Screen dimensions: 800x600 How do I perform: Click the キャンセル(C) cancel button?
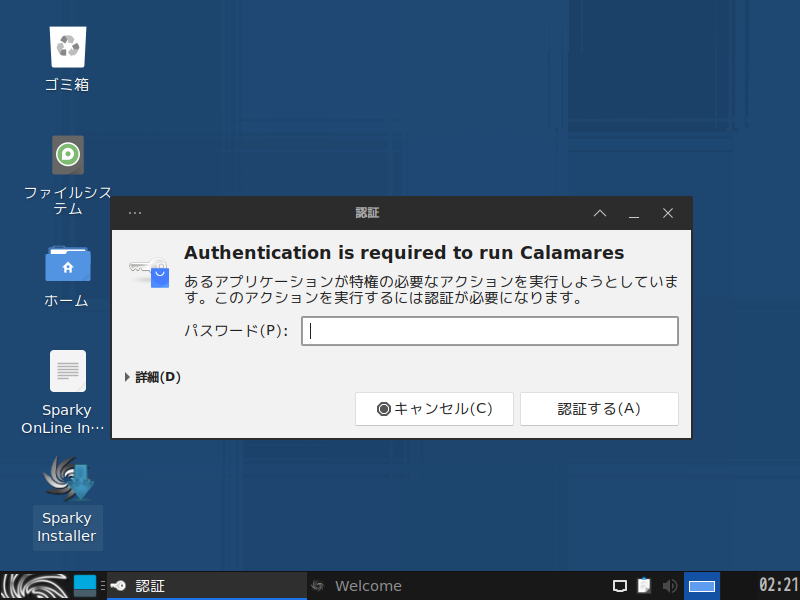point(434,409)
